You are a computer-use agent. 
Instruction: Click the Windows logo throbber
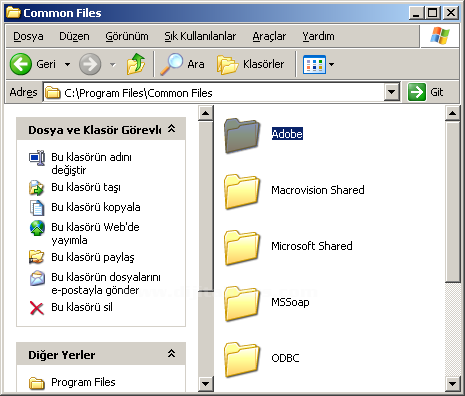[439, 36]
